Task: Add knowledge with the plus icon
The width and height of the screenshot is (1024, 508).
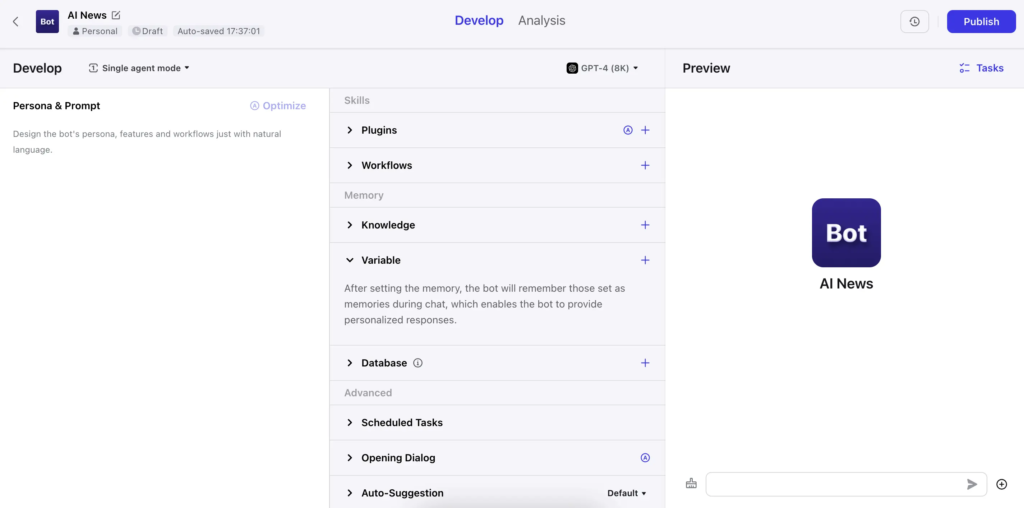Action: pyautogui.click(x=645, y=225)
